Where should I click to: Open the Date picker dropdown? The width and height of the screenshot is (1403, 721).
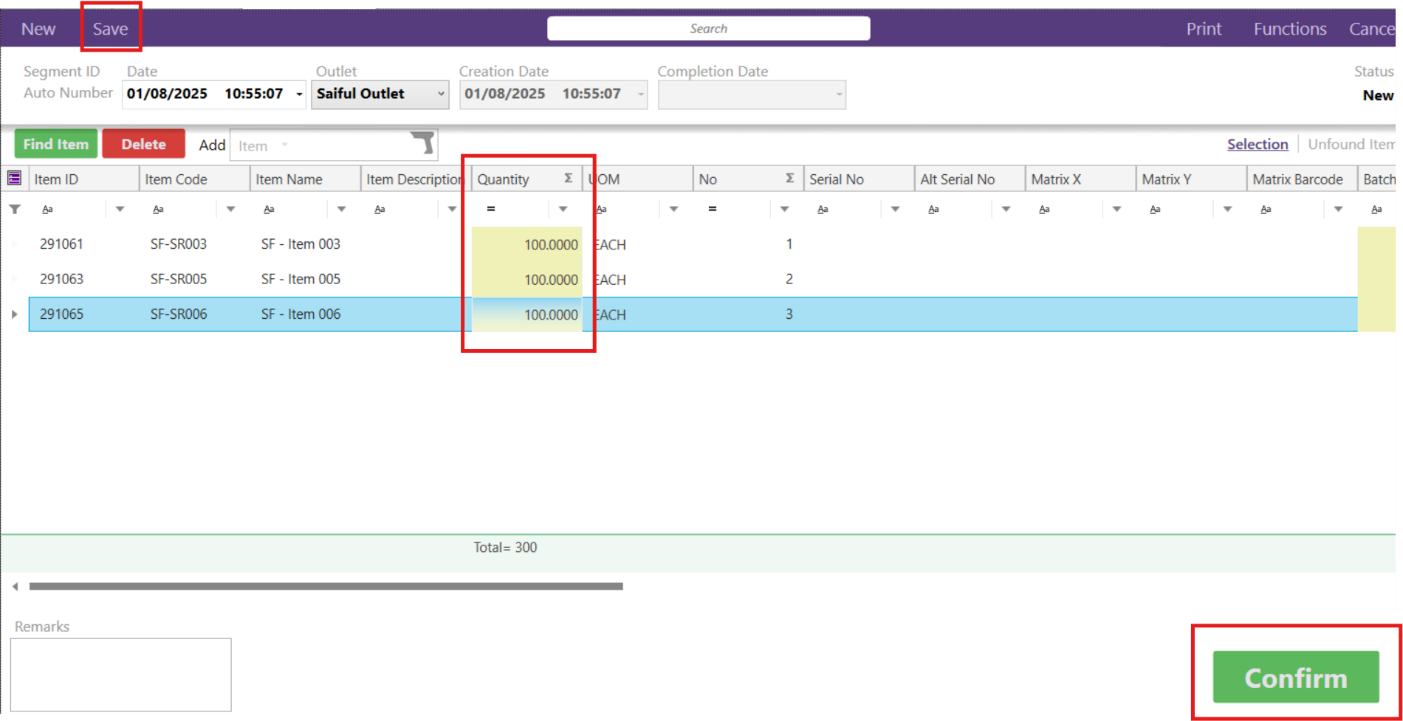point(297,93)
